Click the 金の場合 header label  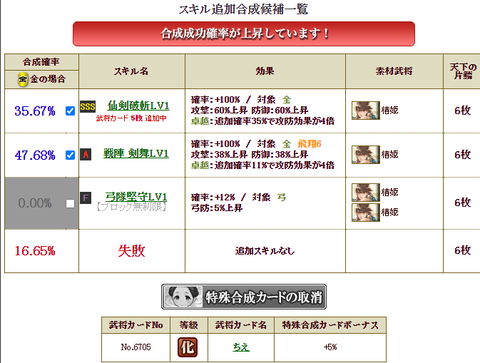click(48, 79)
